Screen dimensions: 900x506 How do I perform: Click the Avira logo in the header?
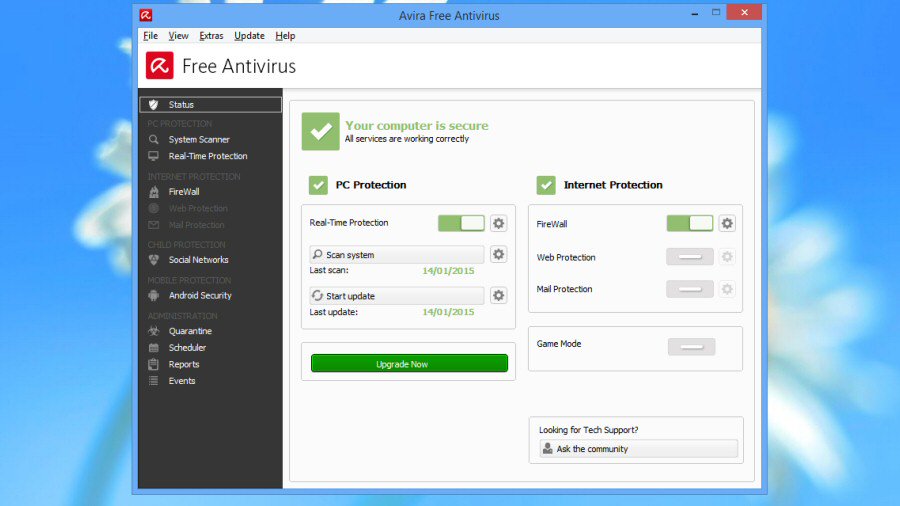[159, 65]
